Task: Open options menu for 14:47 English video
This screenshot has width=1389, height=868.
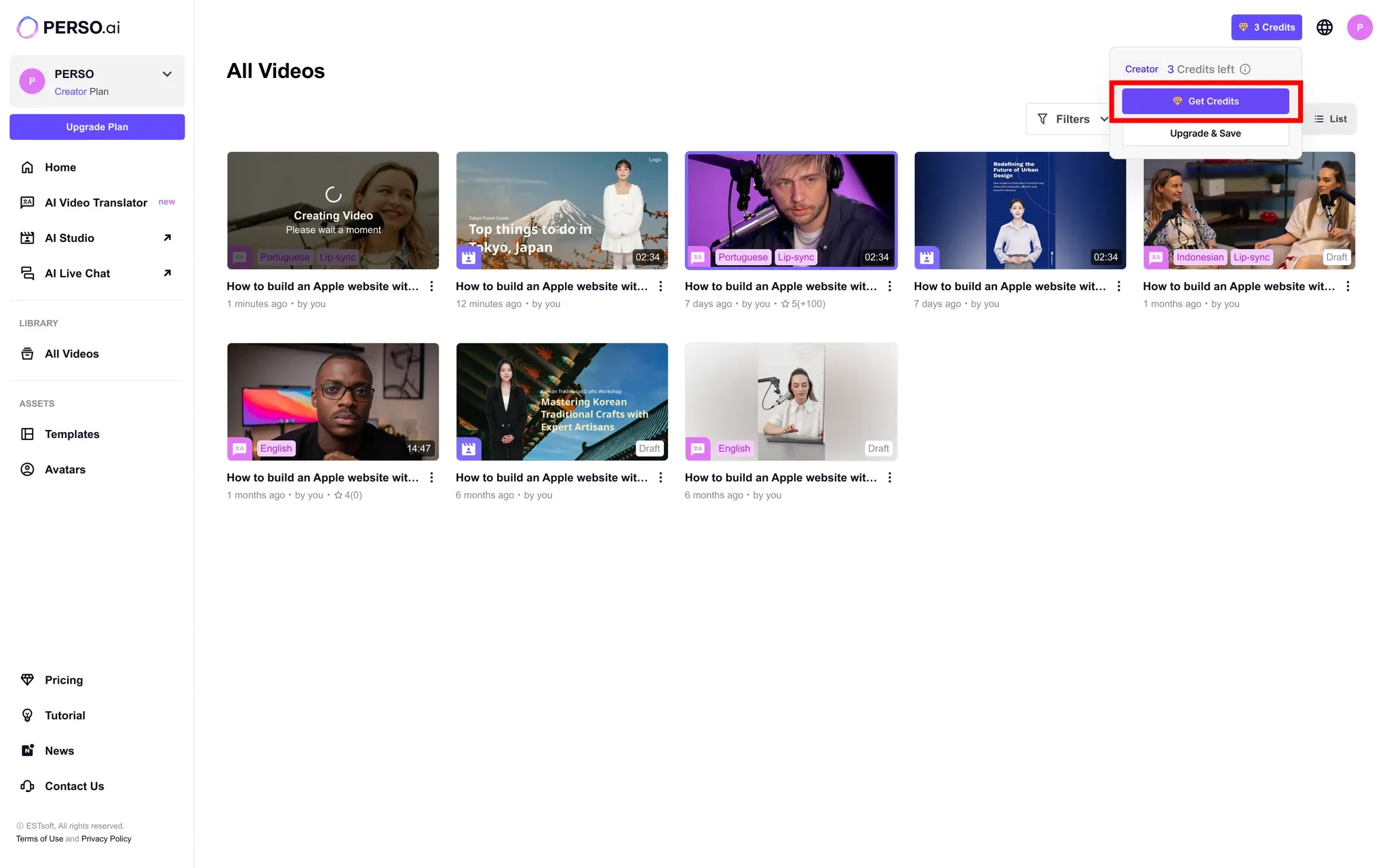Action: tap(431, 477)
